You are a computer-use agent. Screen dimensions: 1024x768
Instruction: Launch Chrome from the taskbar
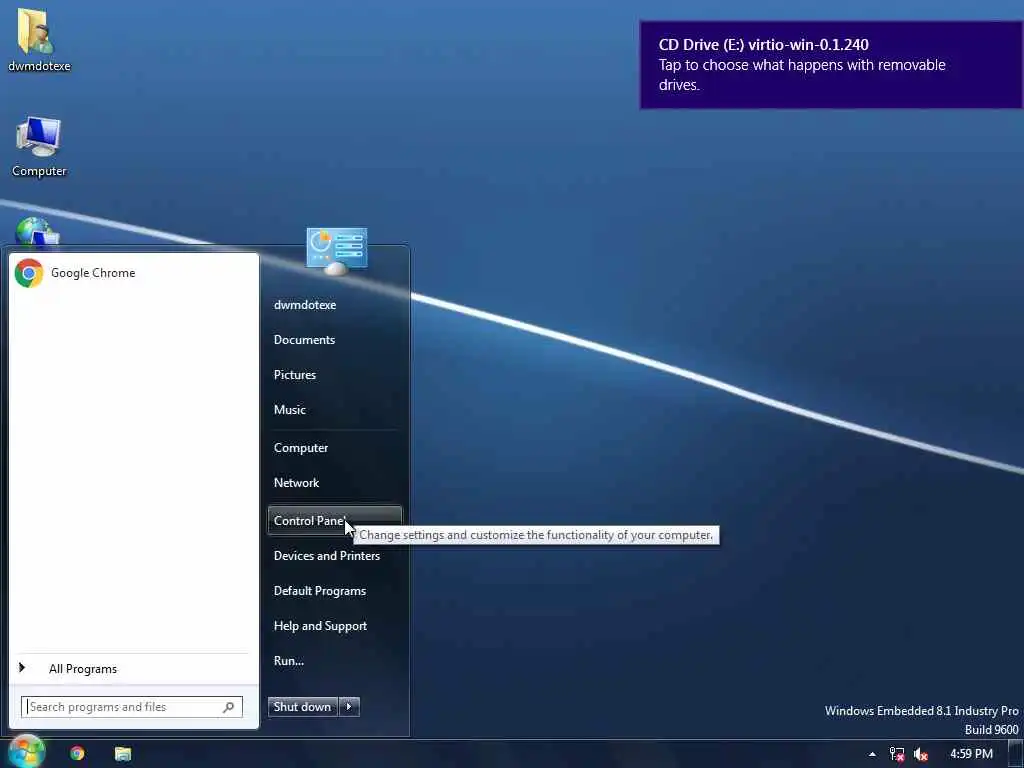(78, 754)
